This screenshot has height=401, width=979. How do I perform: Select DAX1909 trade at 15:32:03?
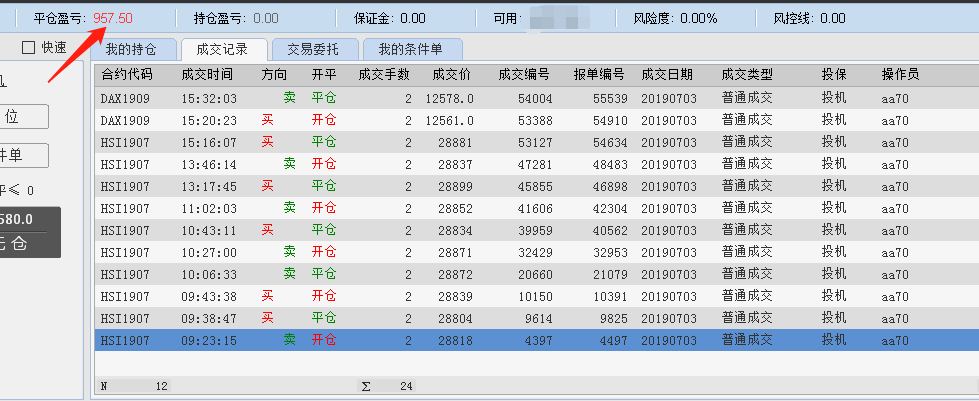pyautogui.click(x=536, y=99)
